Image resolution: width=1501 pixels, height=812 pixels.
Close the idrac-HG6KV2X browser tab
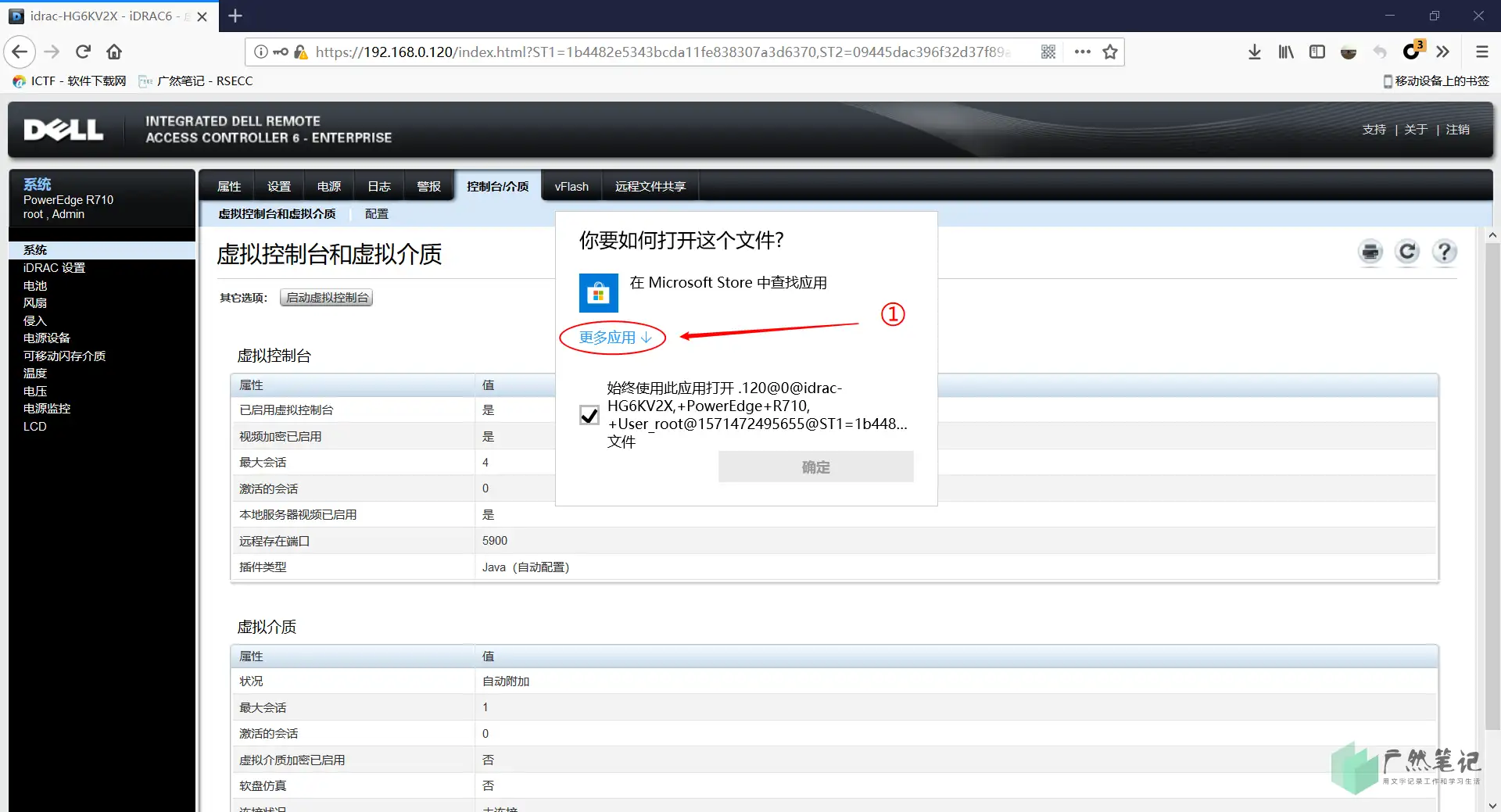[x=202, y=16]
